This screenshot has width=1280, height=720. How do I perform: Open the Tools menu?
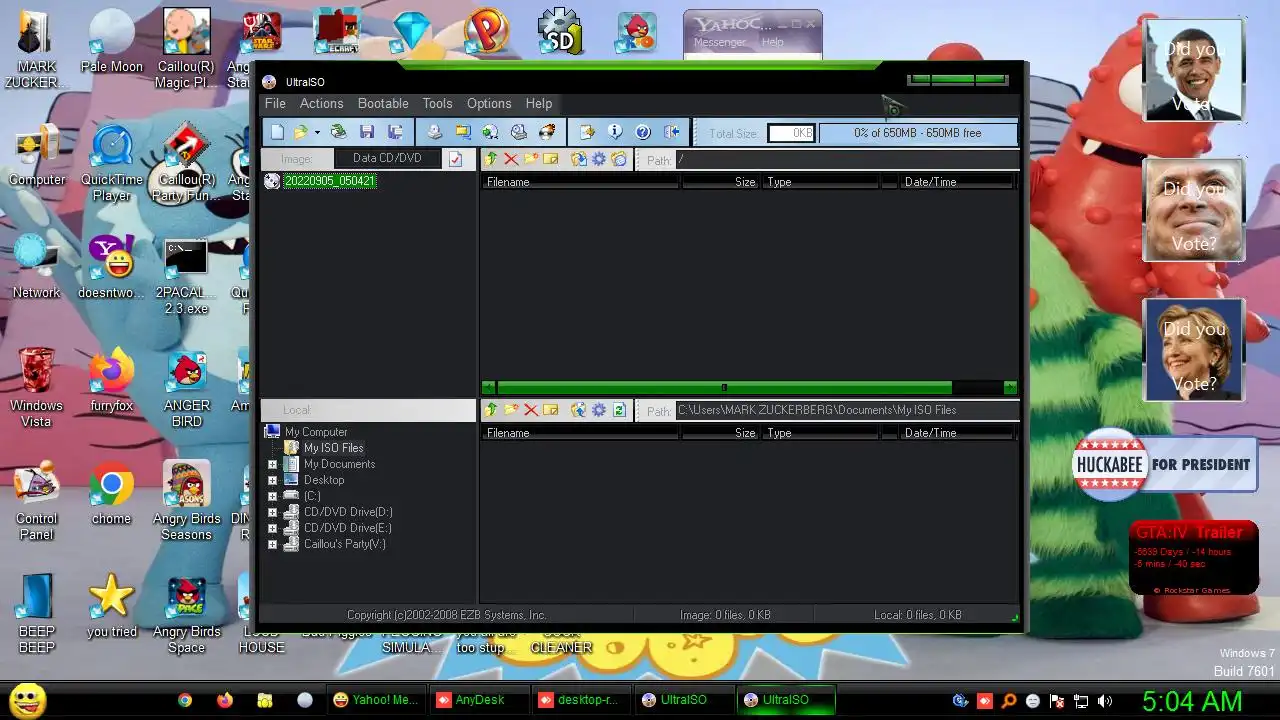pyautogui.click(x=437, y=103)
